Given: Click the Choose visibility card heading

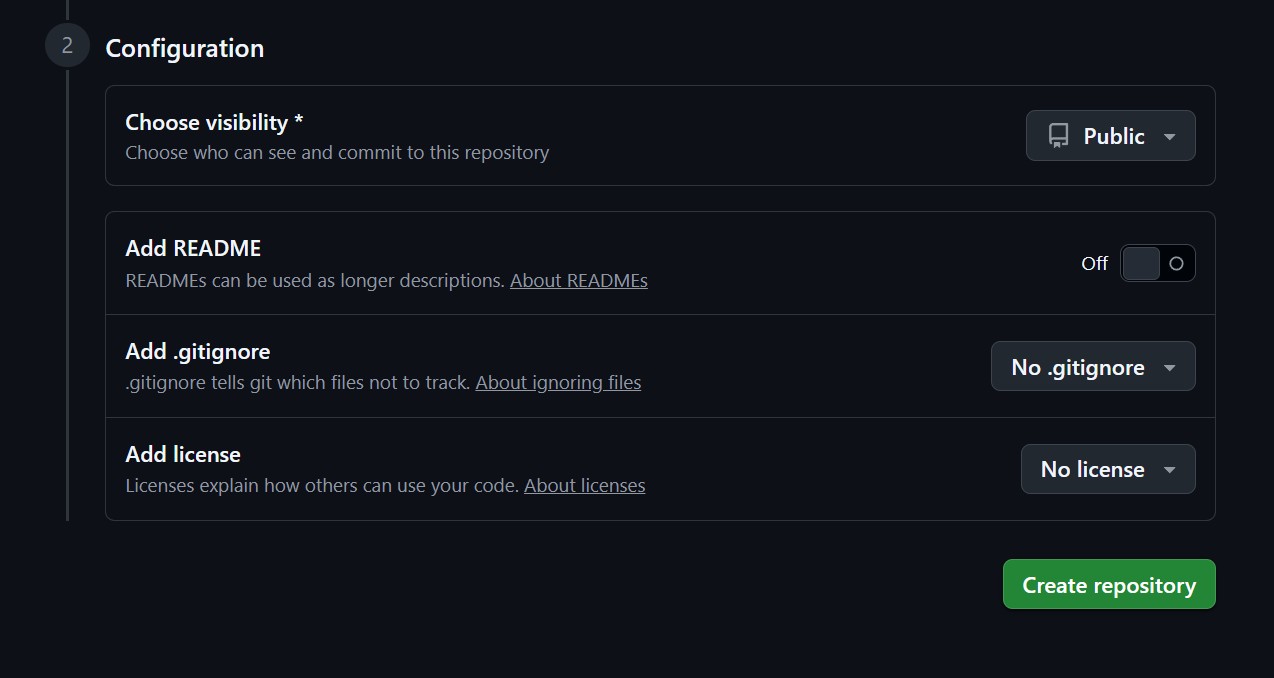Looking at the screenshot, I should coord(213,122).
